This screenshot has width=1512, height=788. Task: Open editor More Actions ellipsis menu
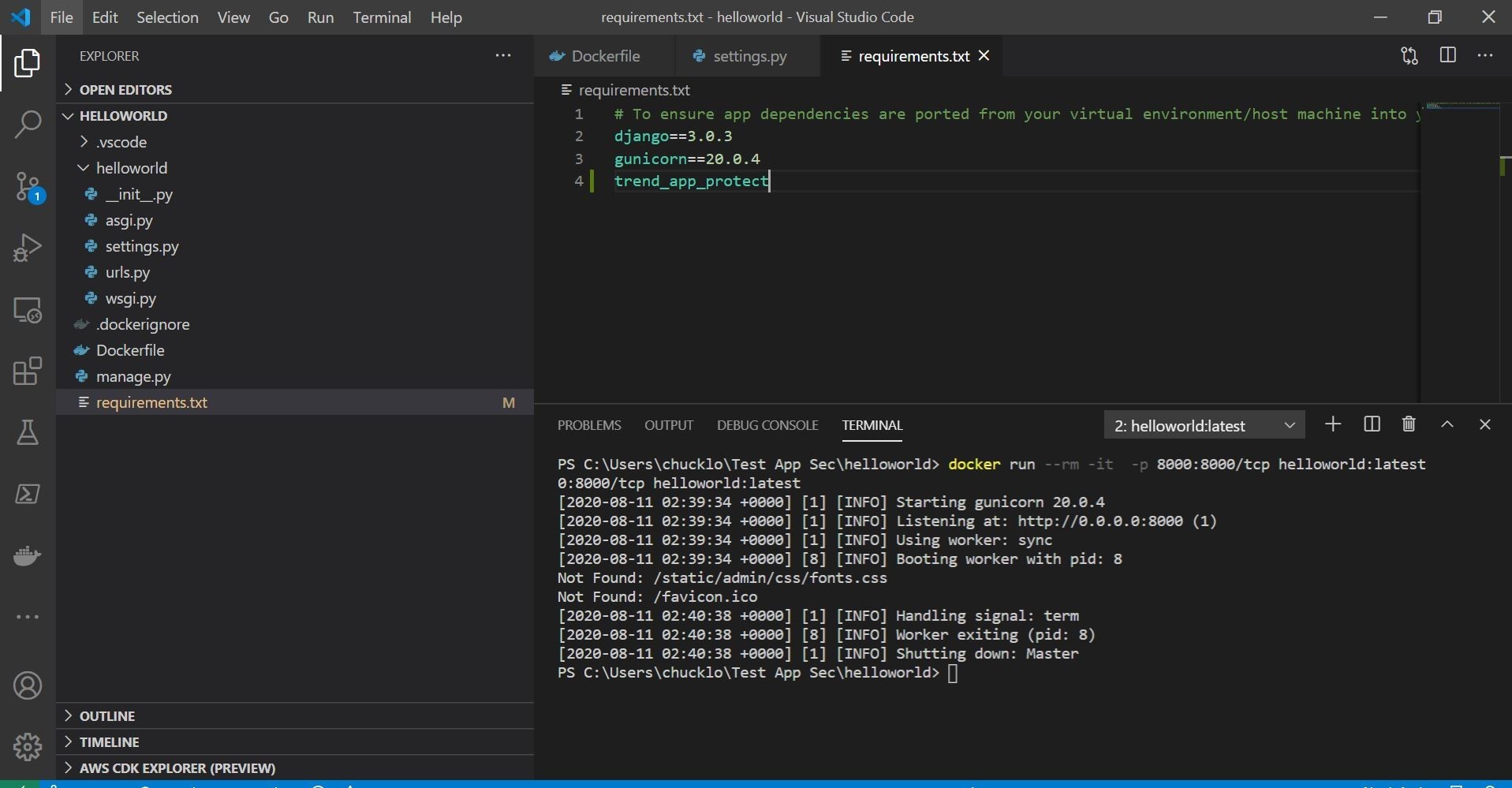(x=1485, y=55)
